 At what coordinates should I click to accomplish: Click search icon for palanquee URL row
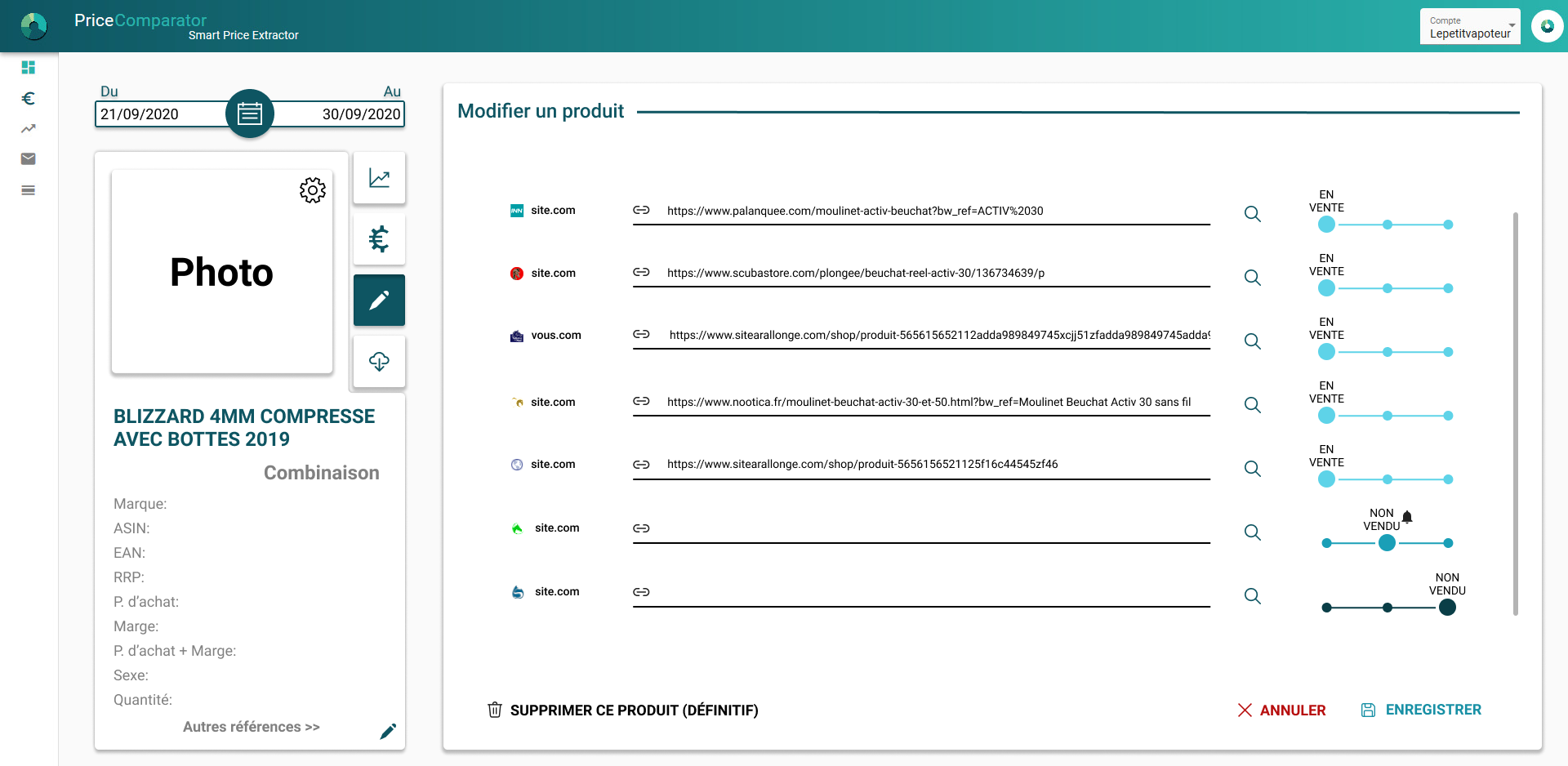(1252, 214)
